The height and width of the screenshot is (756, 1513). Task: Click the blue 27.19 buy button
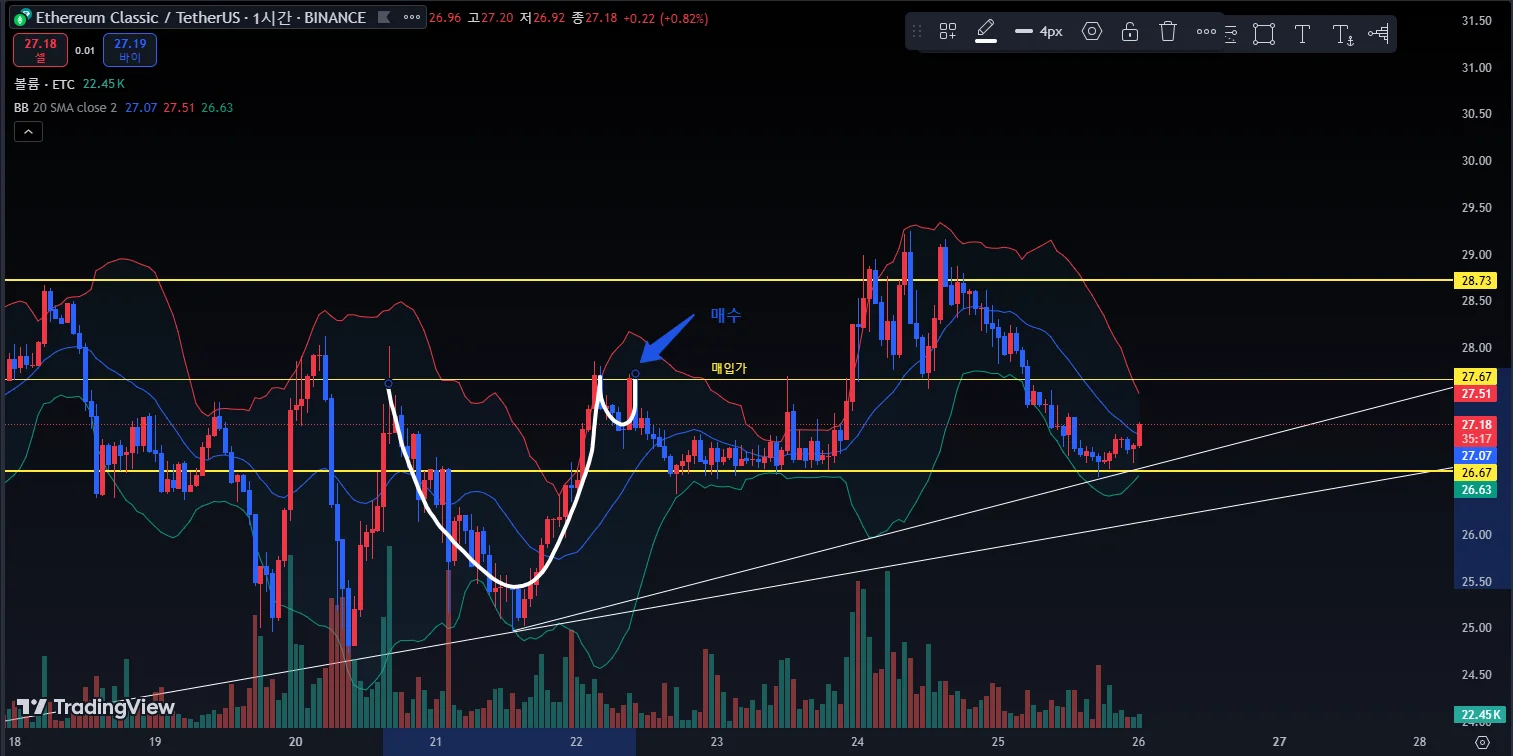[x=130, y=49]
